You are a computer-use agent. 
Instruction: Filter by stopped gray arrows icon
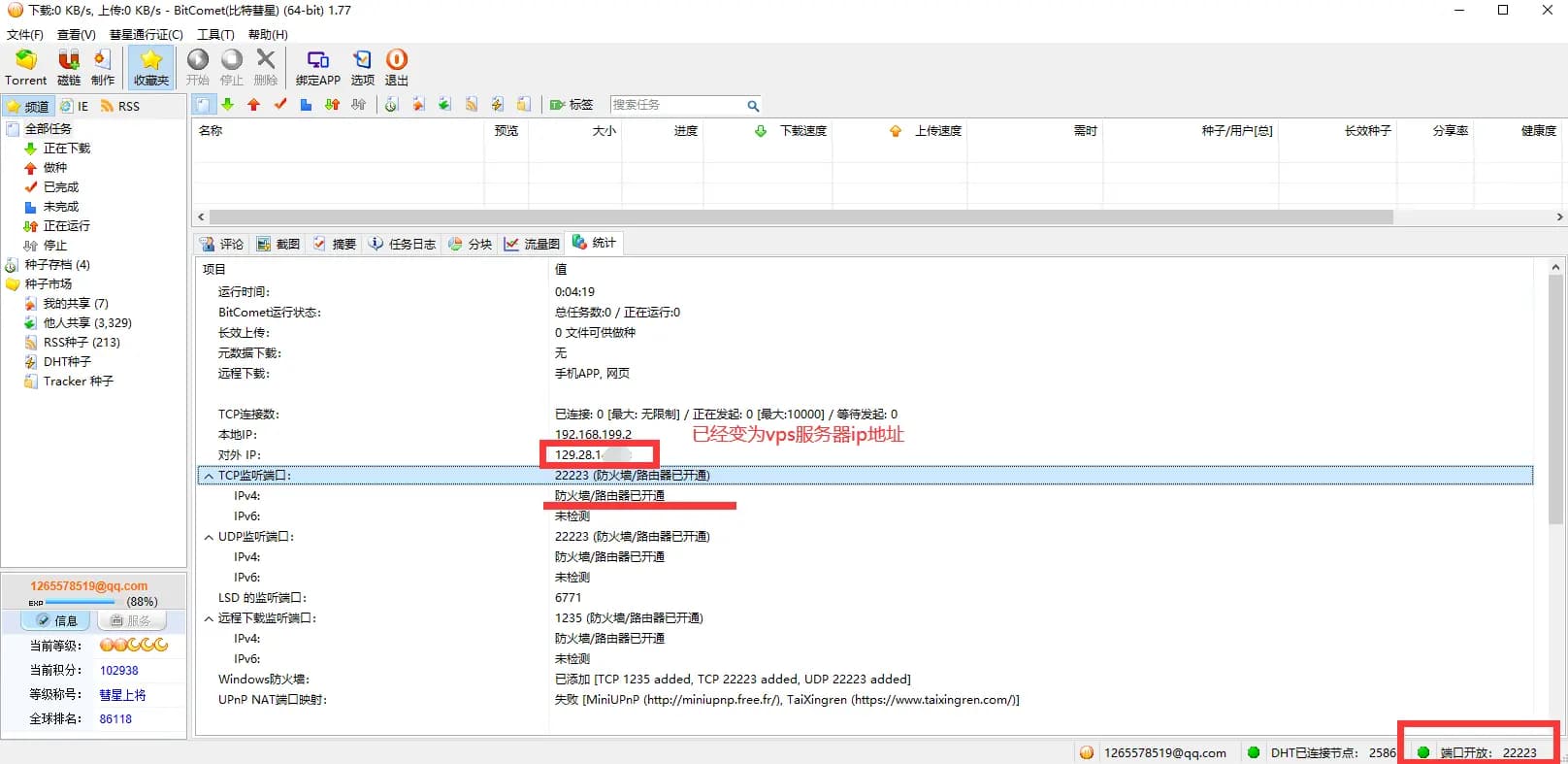click(358, 105)
